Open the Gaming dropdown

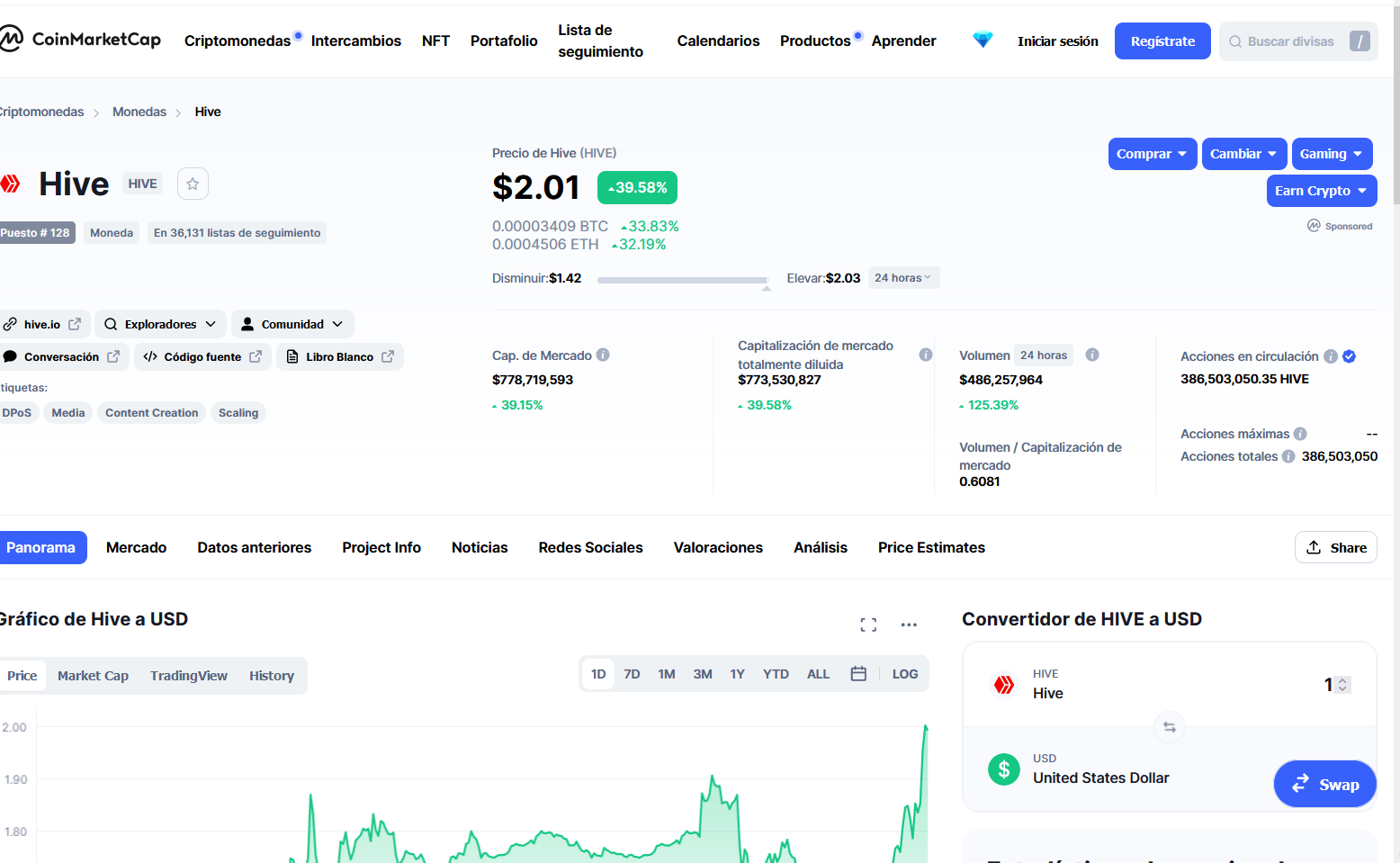click(1333, 154)
